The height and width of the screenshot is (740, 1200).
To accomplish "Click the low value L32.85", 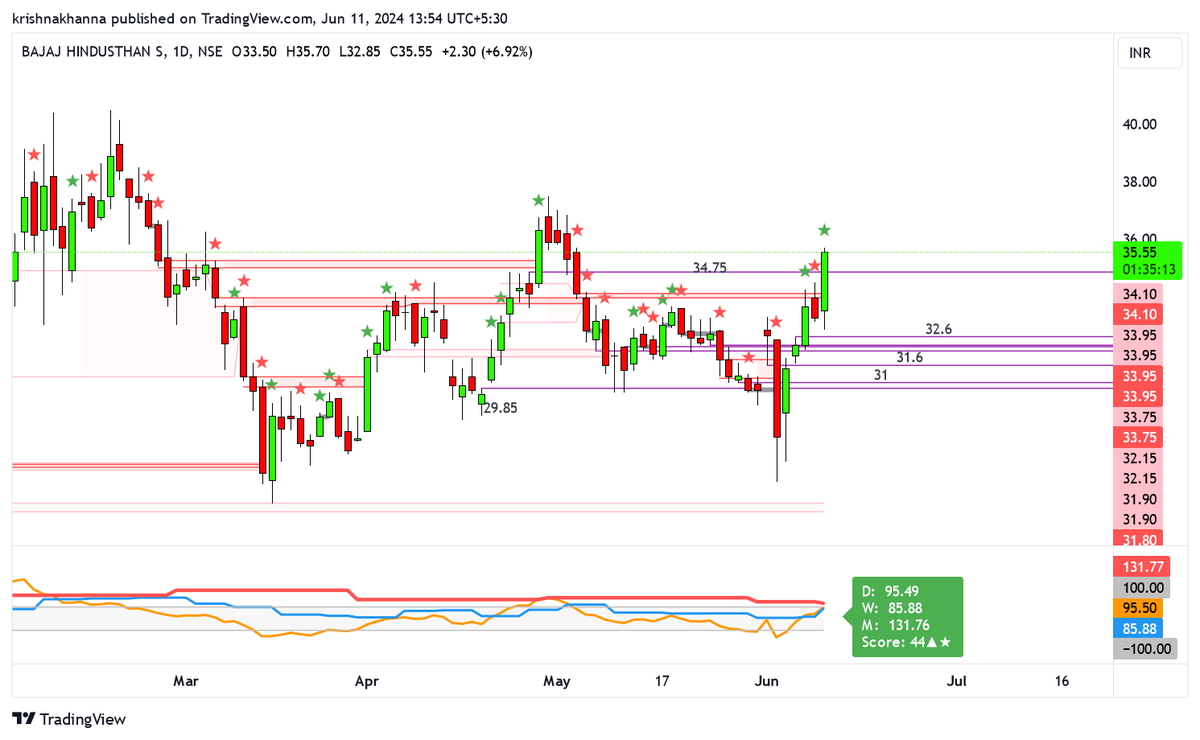I will 361,51.
